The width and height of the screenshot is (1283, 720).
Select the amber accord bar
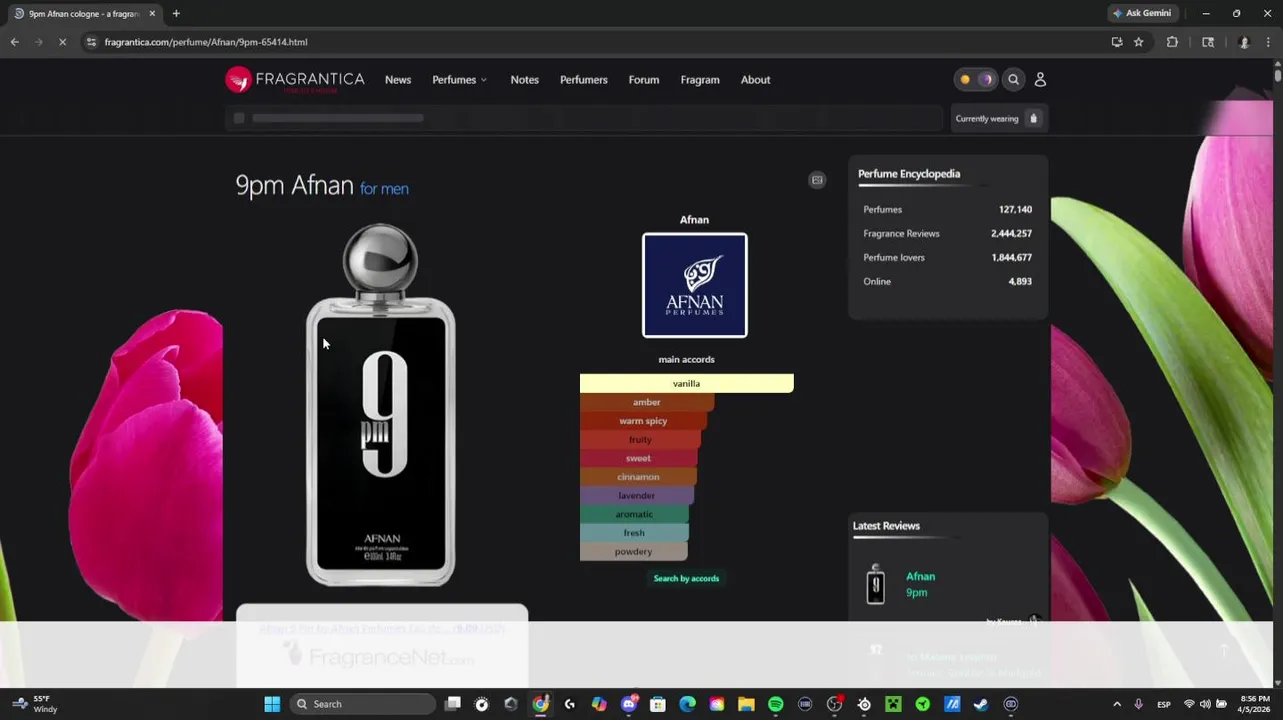click(647, 402)
